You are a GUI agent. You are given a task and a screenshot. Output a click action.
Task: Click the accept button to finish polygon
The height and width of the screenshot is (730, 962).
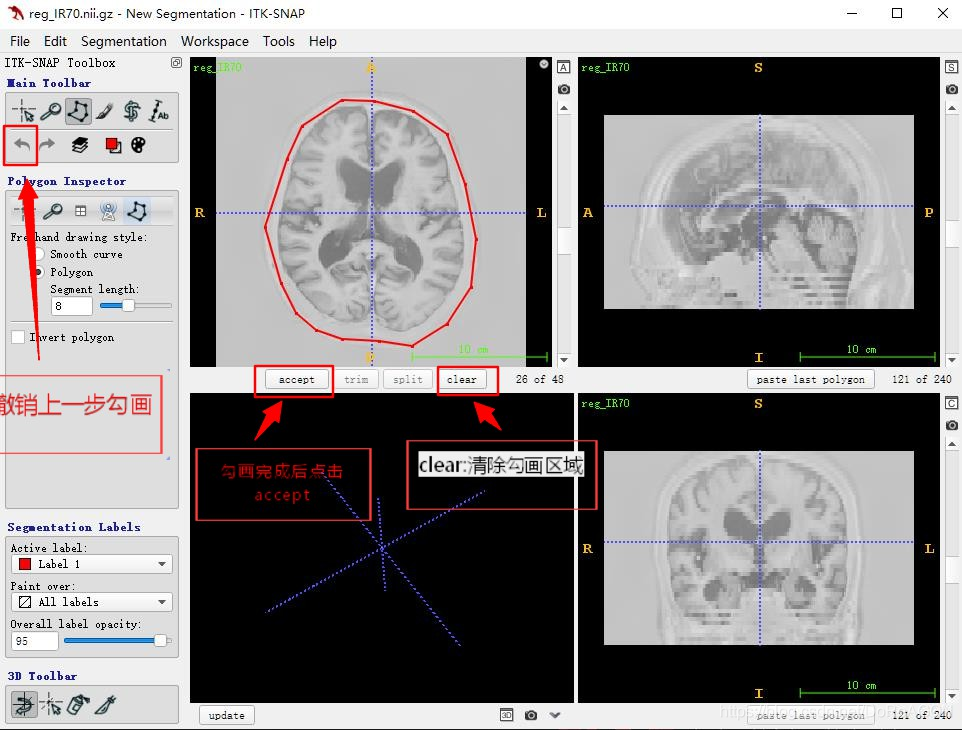(296, 380)
